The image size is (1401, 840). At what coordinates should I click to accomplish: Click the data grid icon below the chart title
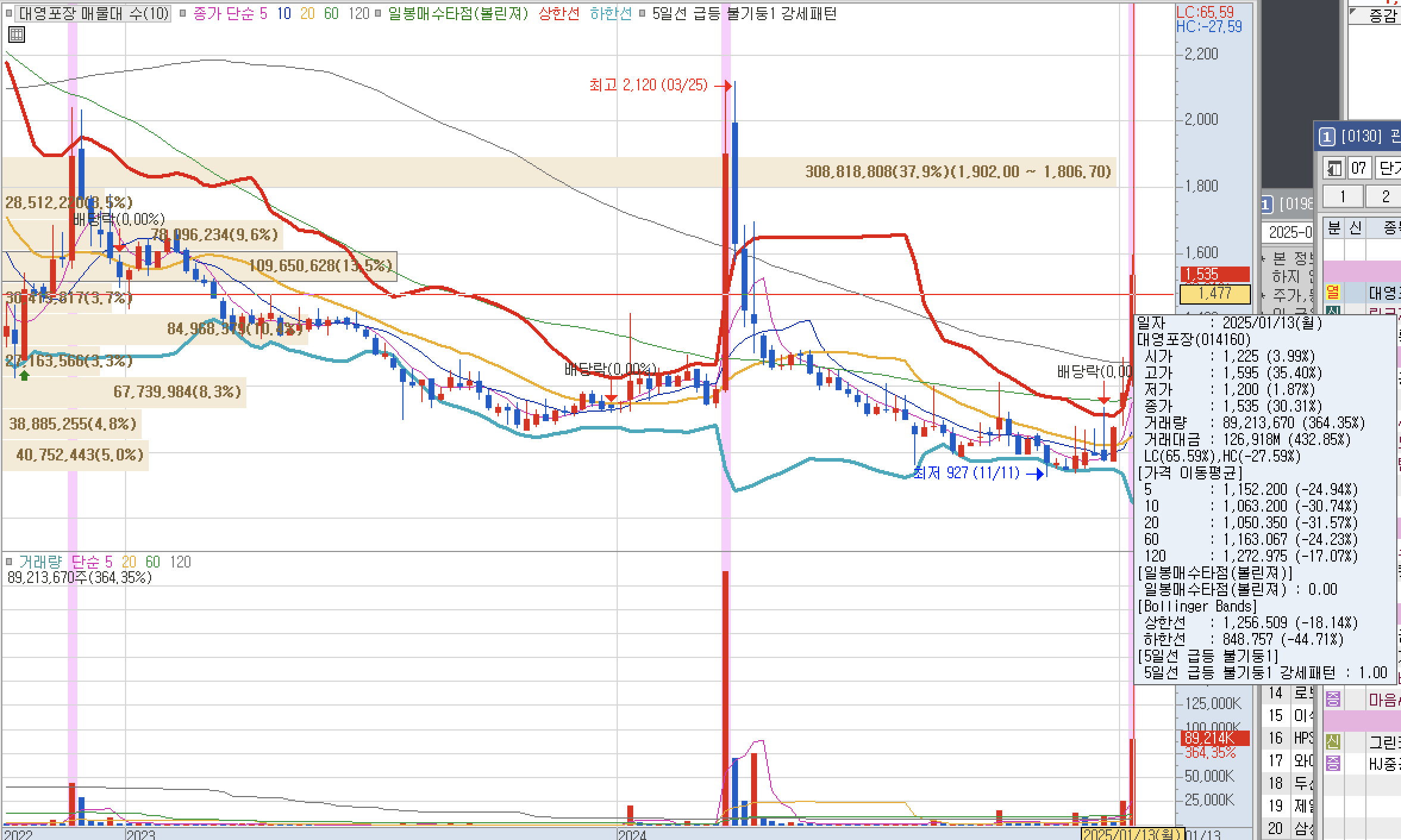[17, 35]
